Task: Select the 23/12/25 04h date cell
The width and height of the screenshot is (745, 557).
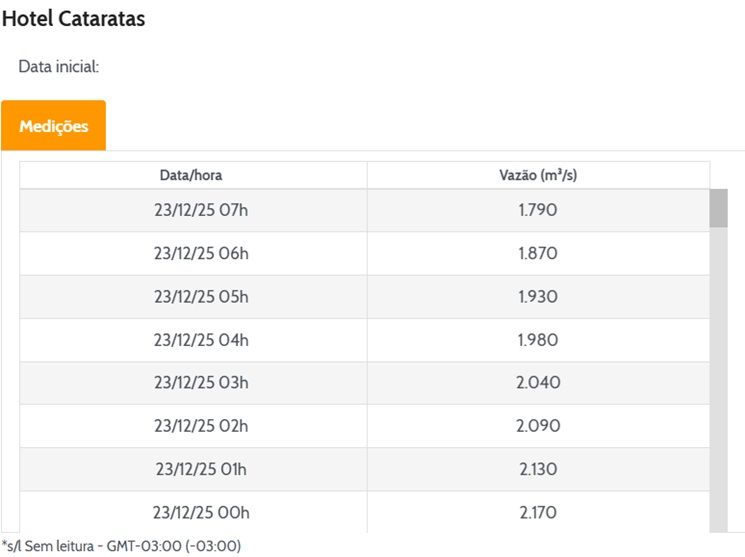Action: (x=201, y=340)
